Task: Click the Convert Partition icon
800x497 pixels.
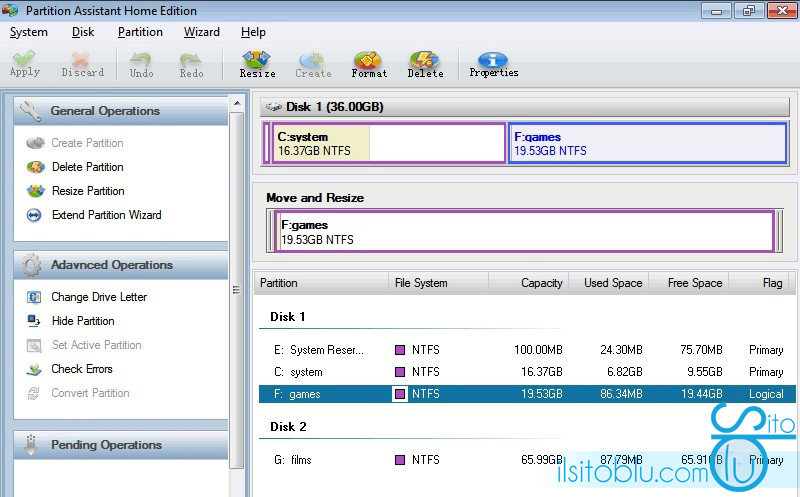Action: tap(34, 393)
